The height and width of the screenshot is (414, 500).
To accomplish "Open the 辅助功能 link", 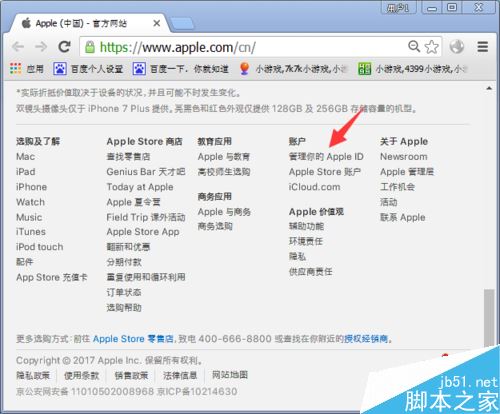I will [306, 226].
